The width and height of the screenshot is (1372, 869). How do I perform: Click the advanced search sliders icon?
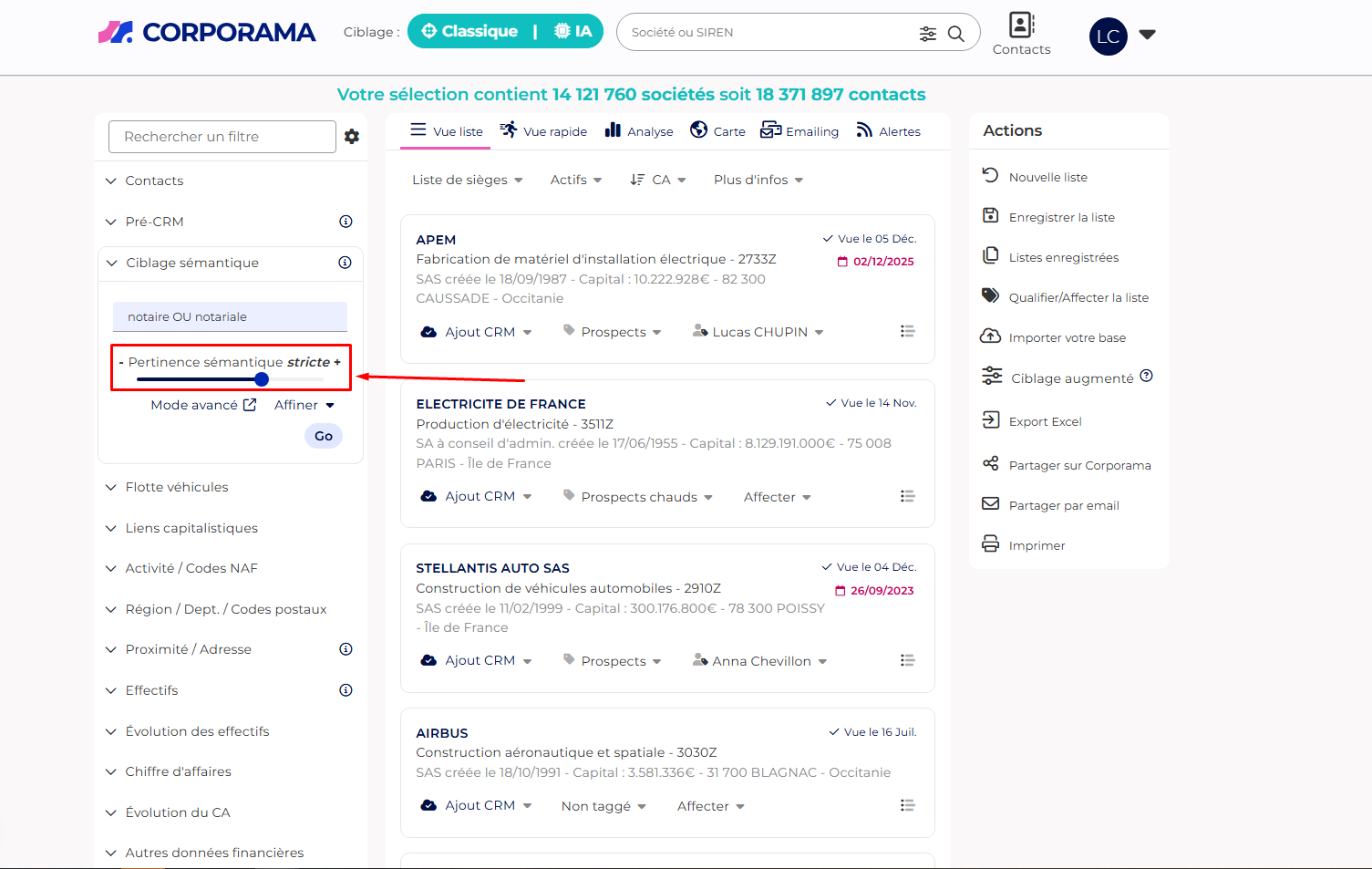pyautogui.click(x=927, y=34)
